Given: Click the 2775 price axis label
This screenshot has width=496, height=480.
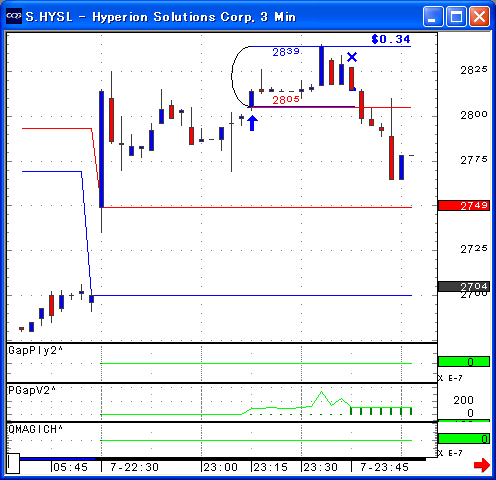Looking at the screenshot, I should (474, 160).
